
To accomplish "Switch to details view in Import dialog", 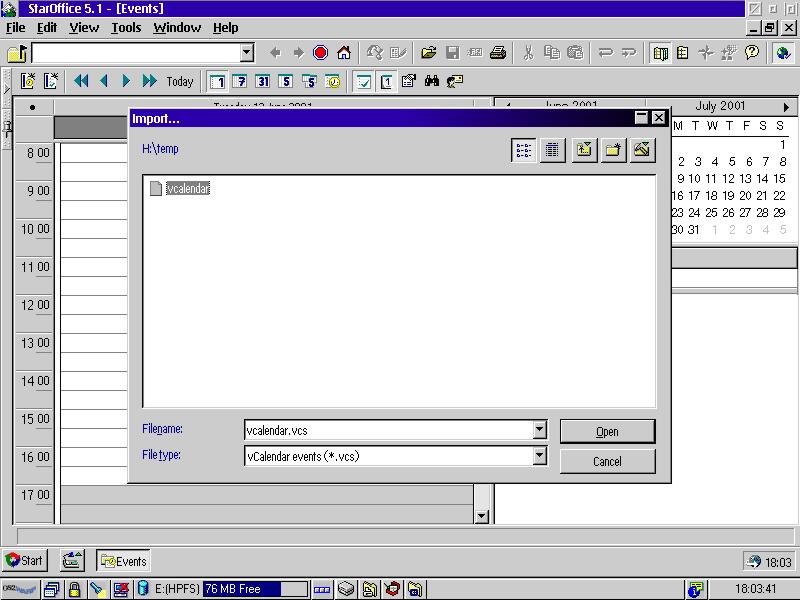I will 551,150.
